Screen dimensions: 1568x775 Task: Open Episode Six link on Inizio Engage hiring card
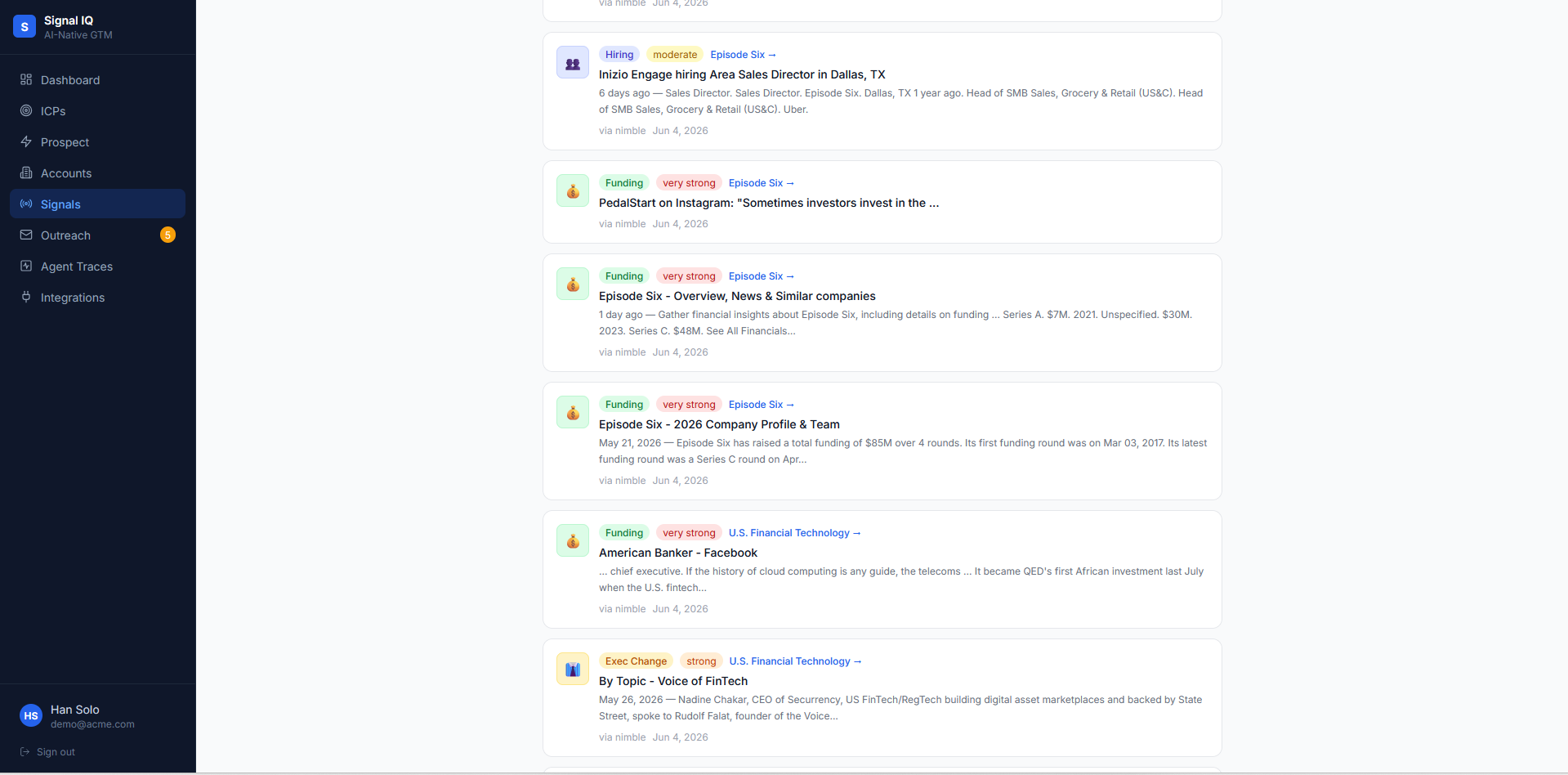pyautogui.click(x=743, y=55)
